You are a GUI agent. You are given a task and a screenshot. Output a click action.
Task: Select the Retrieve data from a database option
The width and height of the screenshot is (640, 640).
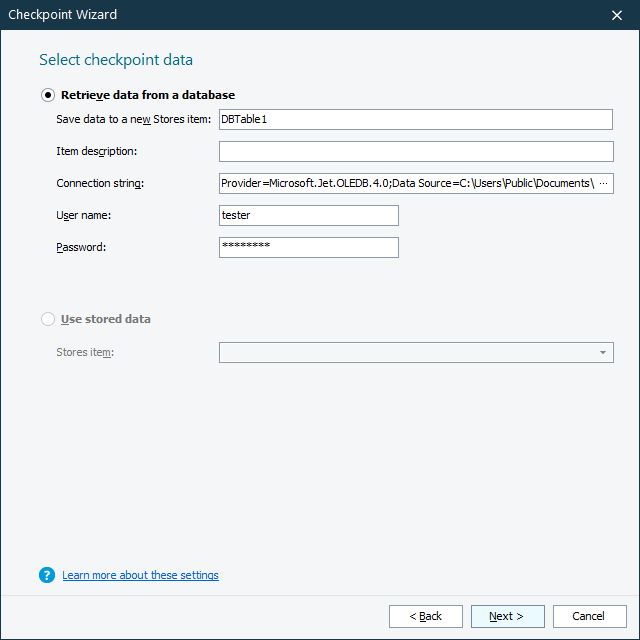(x=48, y=95)
